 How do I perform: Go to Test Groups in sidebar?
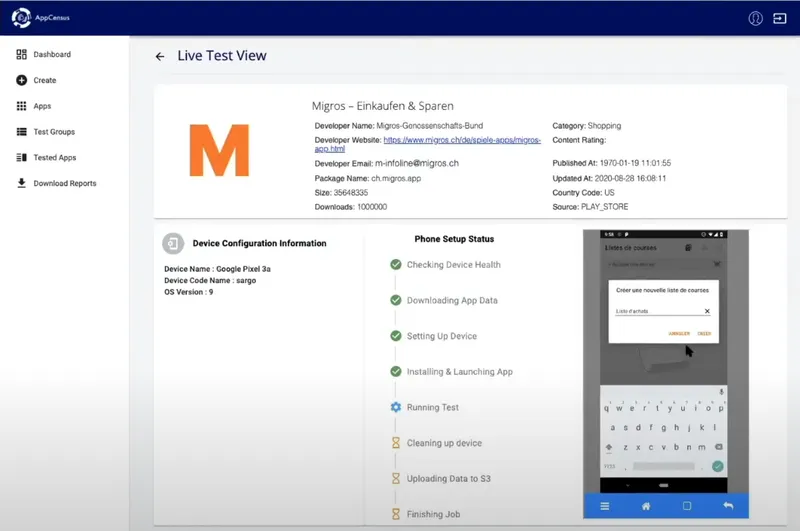pos(46,132)
